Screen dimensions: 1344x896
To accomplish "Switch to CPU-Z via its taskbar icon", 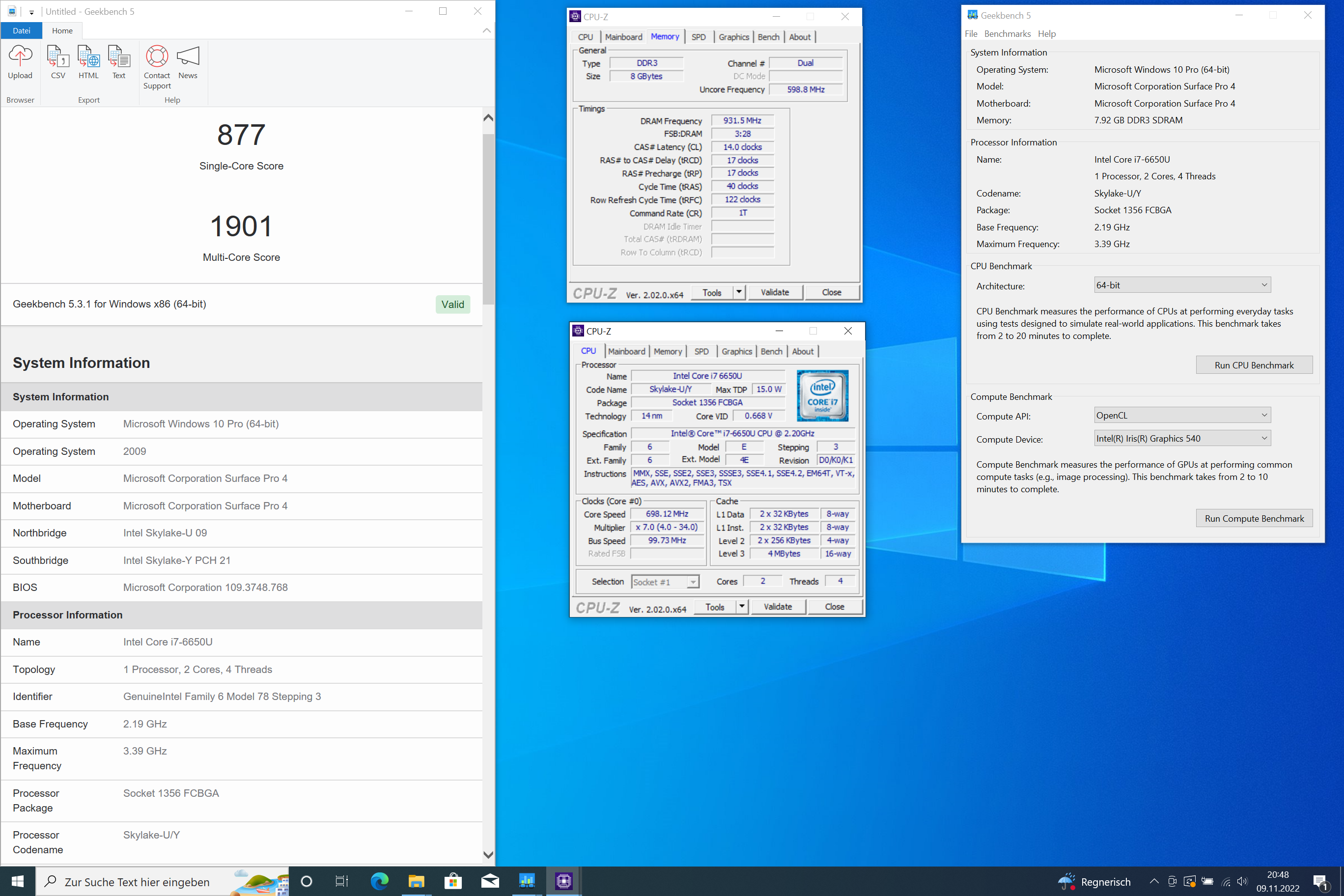I will (x=563, y=882).
